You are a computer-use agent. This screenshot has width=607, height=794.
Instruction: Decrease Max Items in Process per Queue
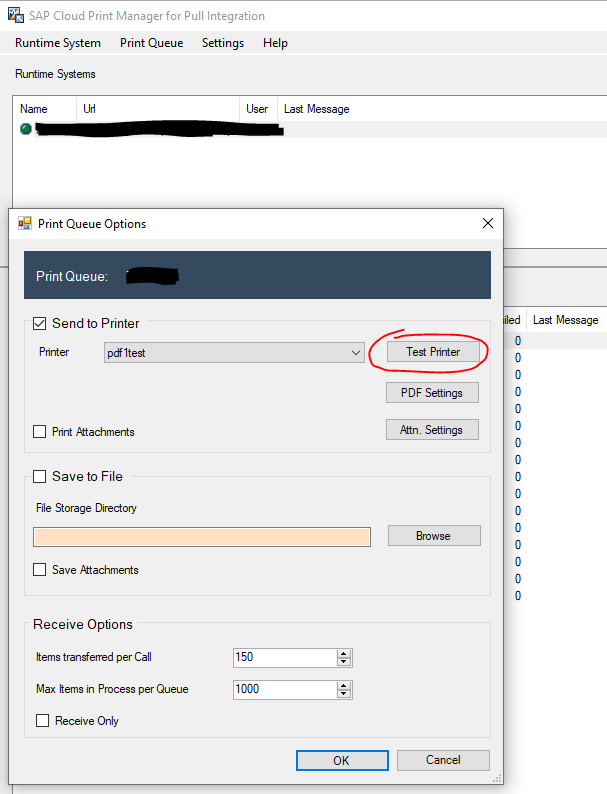[x=344, y=694]
